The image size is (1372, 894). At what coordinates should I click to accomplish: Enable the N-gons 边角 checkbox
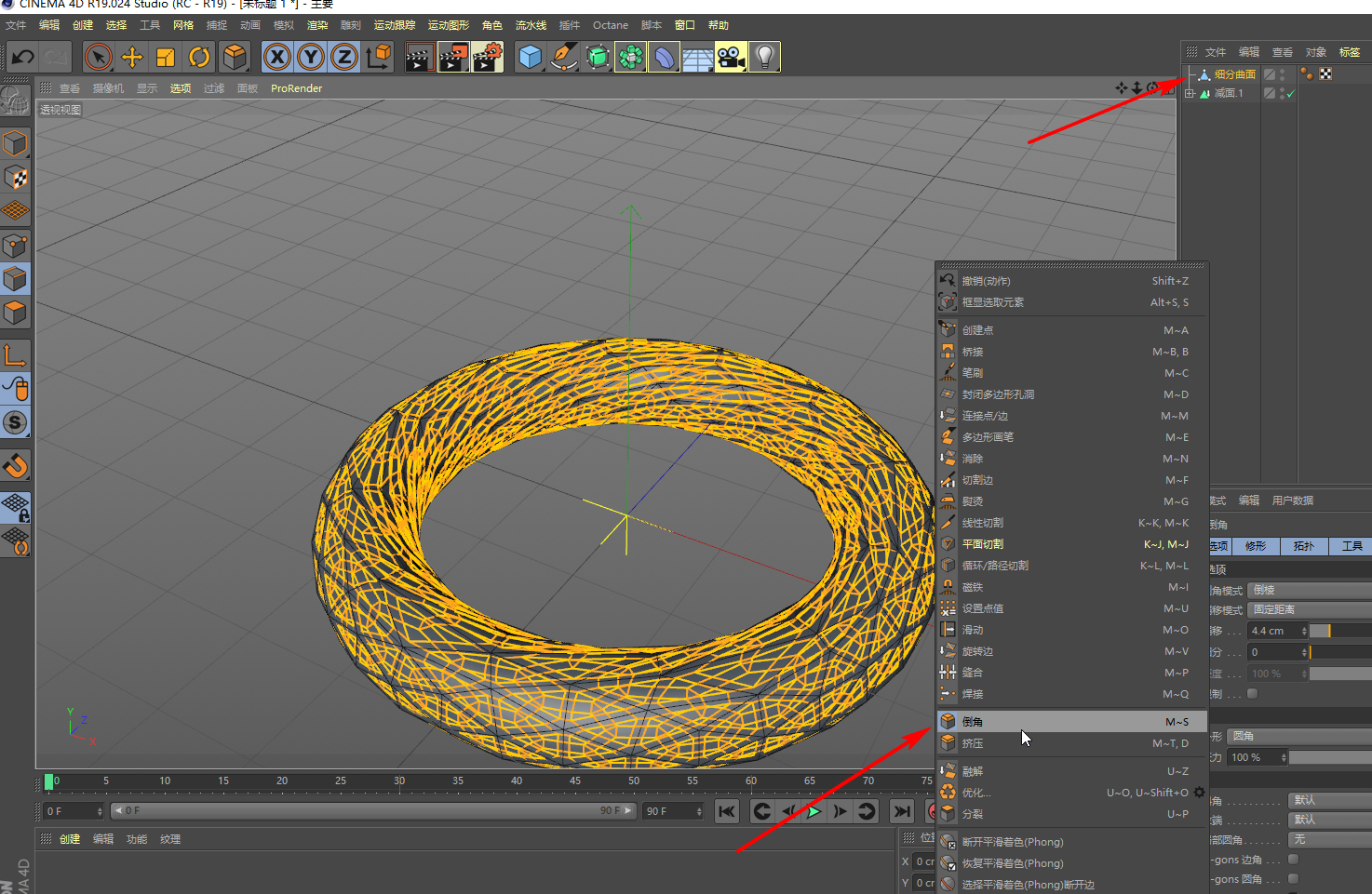[1293, 860]
